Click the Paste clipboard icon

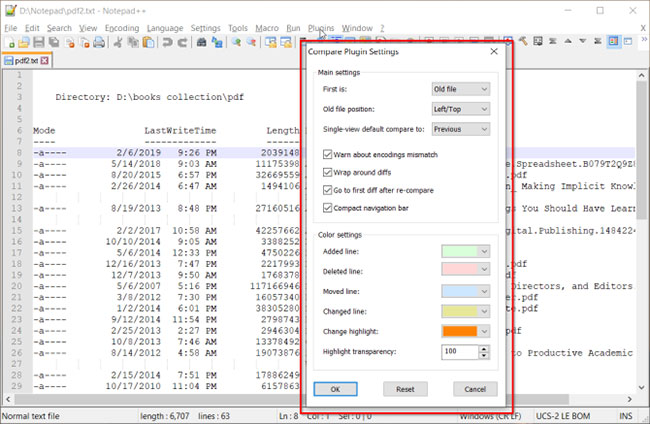pyautogui.click(x=148, y=42)
